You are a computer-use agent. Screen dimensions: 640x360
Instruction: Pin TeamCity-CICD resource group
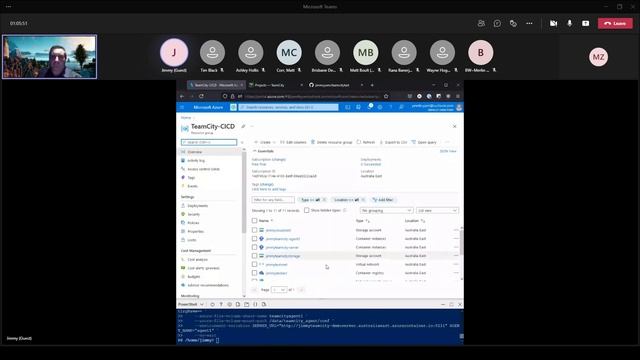pyautogui.click(x=243, y=127)
